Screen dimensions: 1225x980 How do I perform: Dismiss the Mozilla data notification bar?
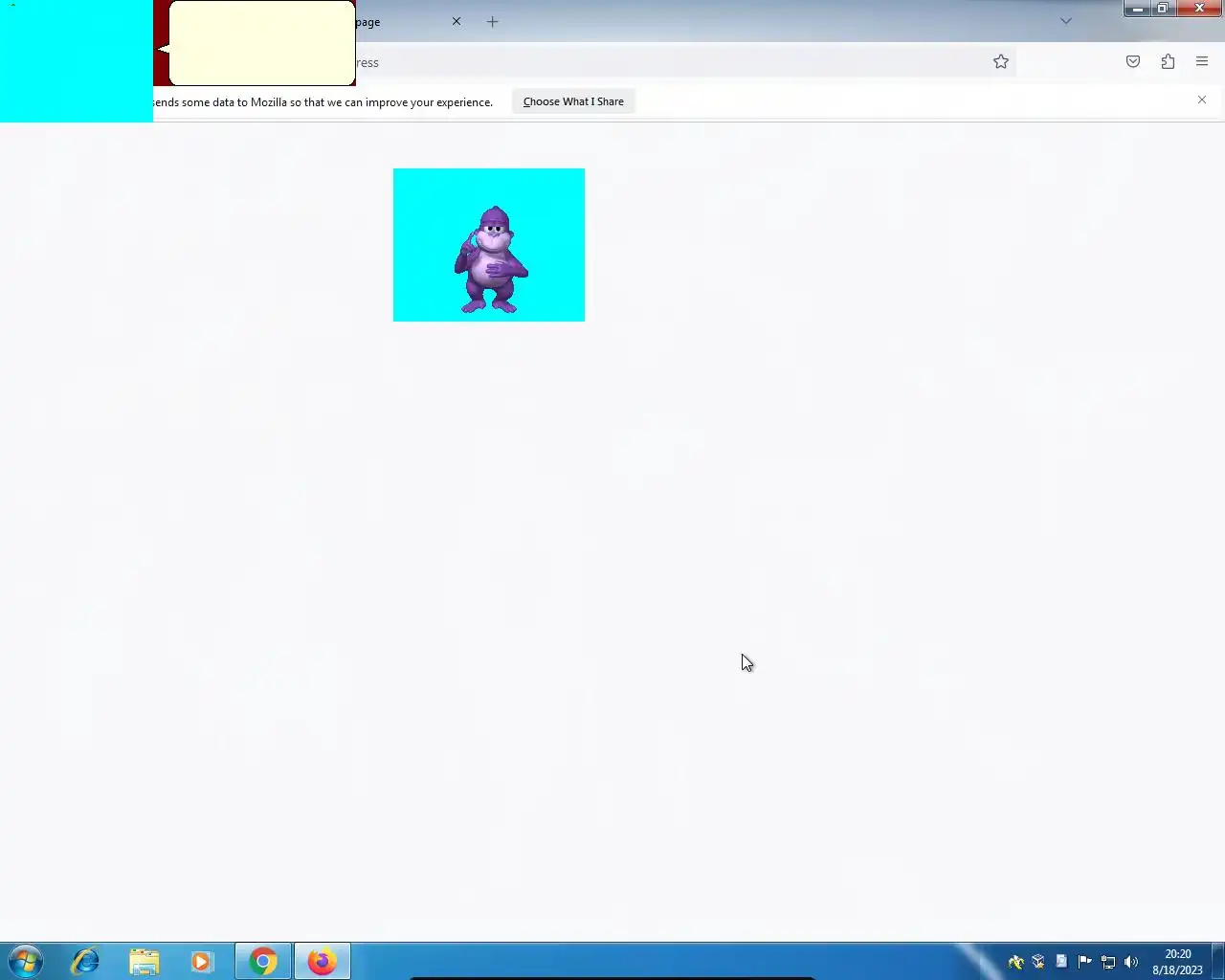[1202, 100]
